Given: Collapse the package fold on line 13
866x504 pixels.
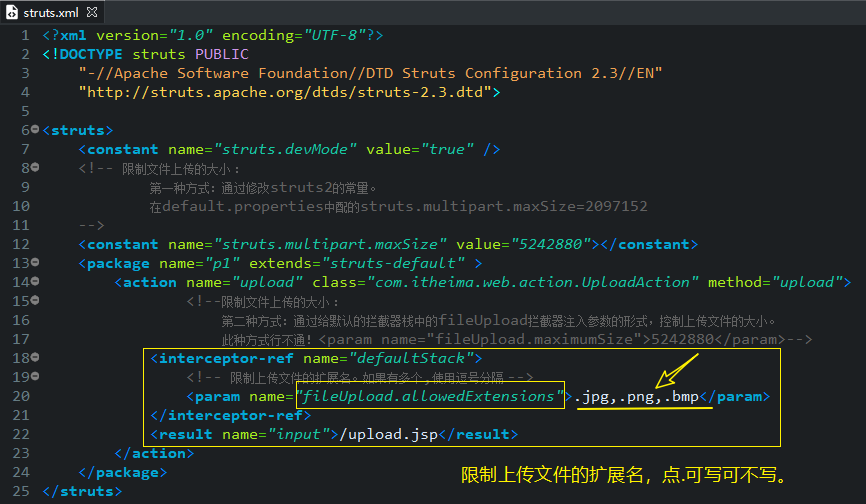Looking at the screenshot, I should click(x=35, y=262).
